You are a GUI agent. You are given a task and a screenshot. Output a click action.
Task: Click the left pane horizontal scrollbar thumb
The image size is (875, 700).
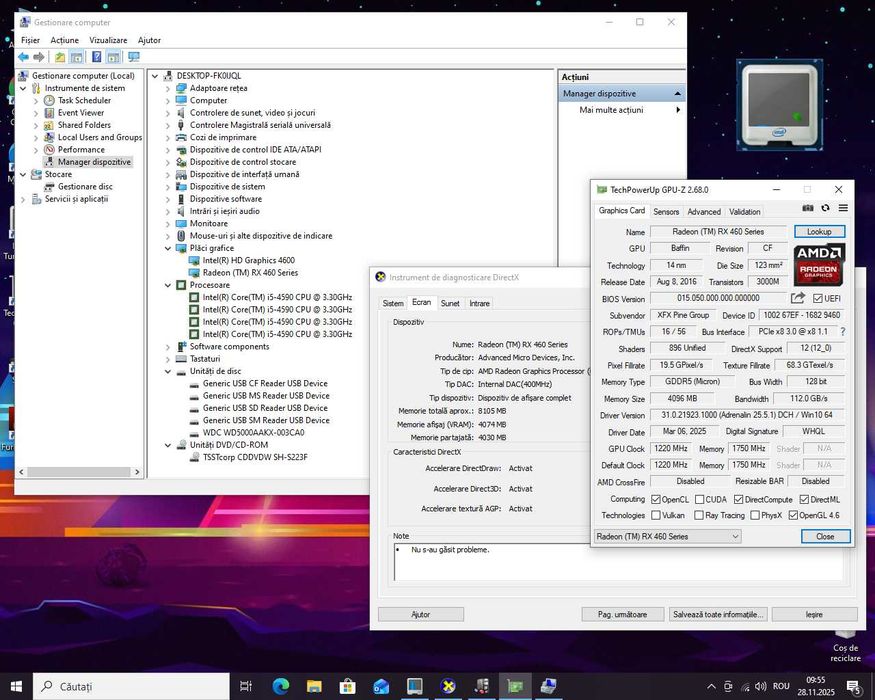pyautogui.click(x=79, y=472)
